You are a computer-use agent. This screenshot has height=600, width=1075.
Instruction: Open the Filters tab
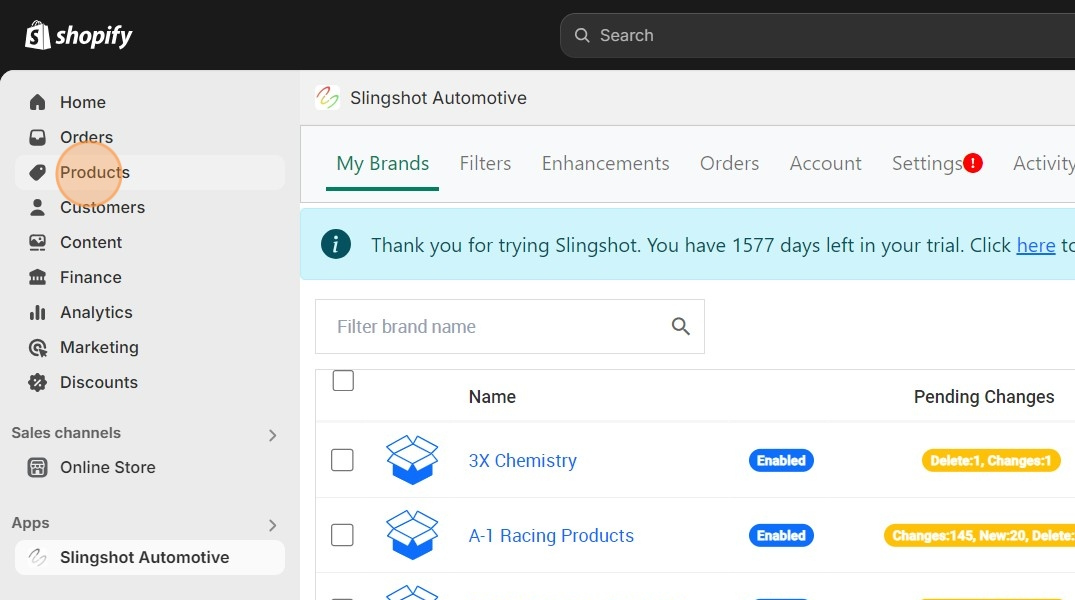click(485, 163)
